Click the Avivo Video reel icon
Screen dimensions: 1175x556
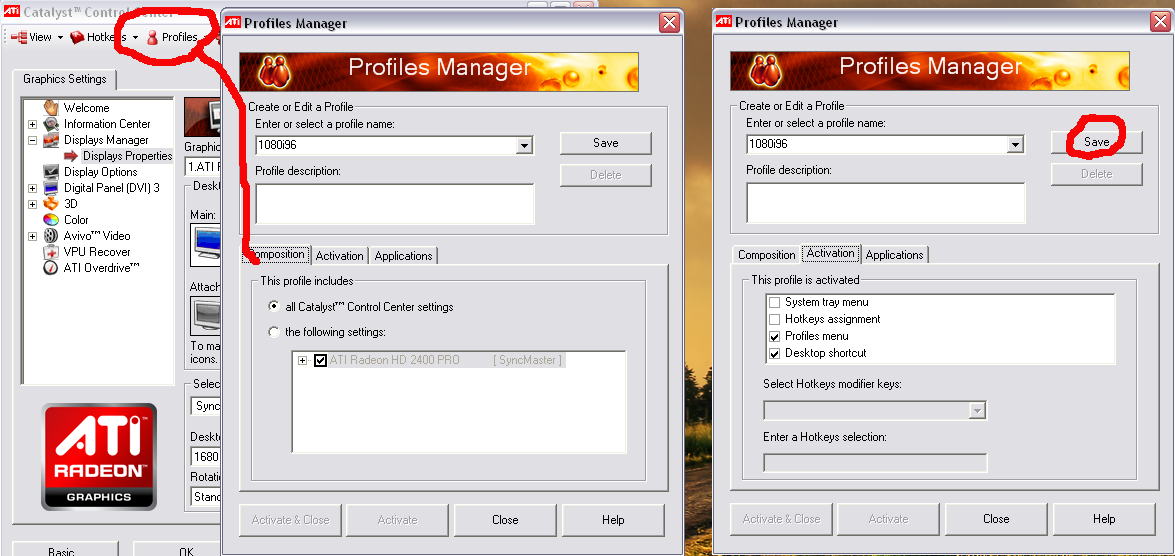(x=51, y=235)
